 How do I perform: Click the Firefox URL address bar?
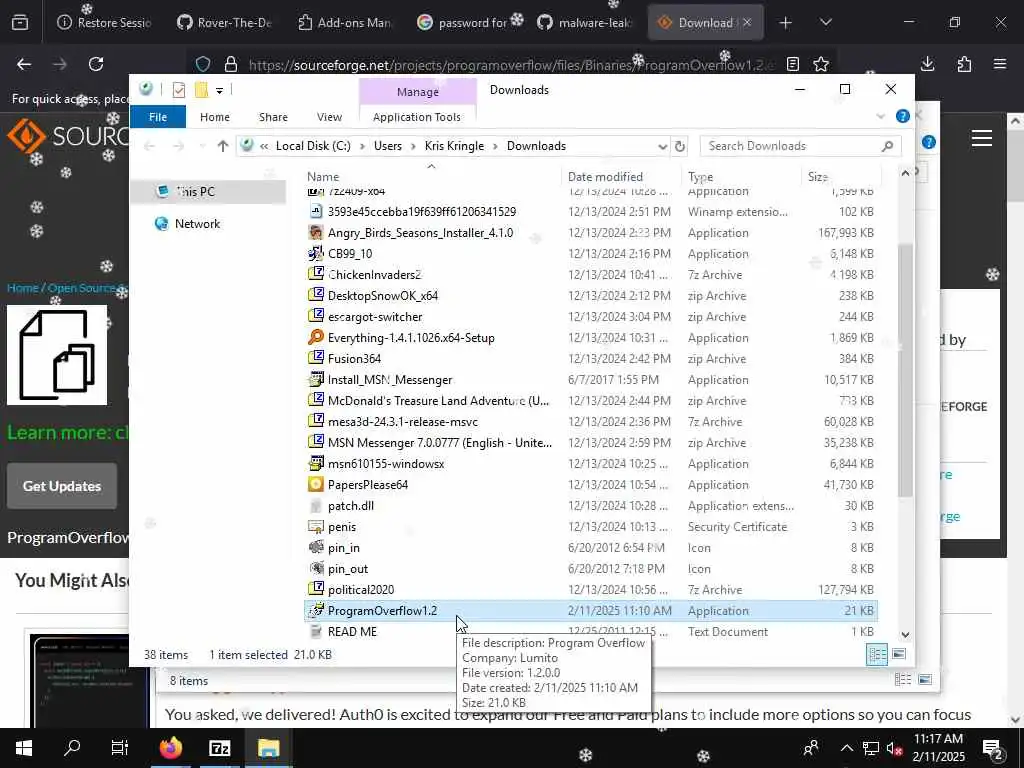click(513, 65)
